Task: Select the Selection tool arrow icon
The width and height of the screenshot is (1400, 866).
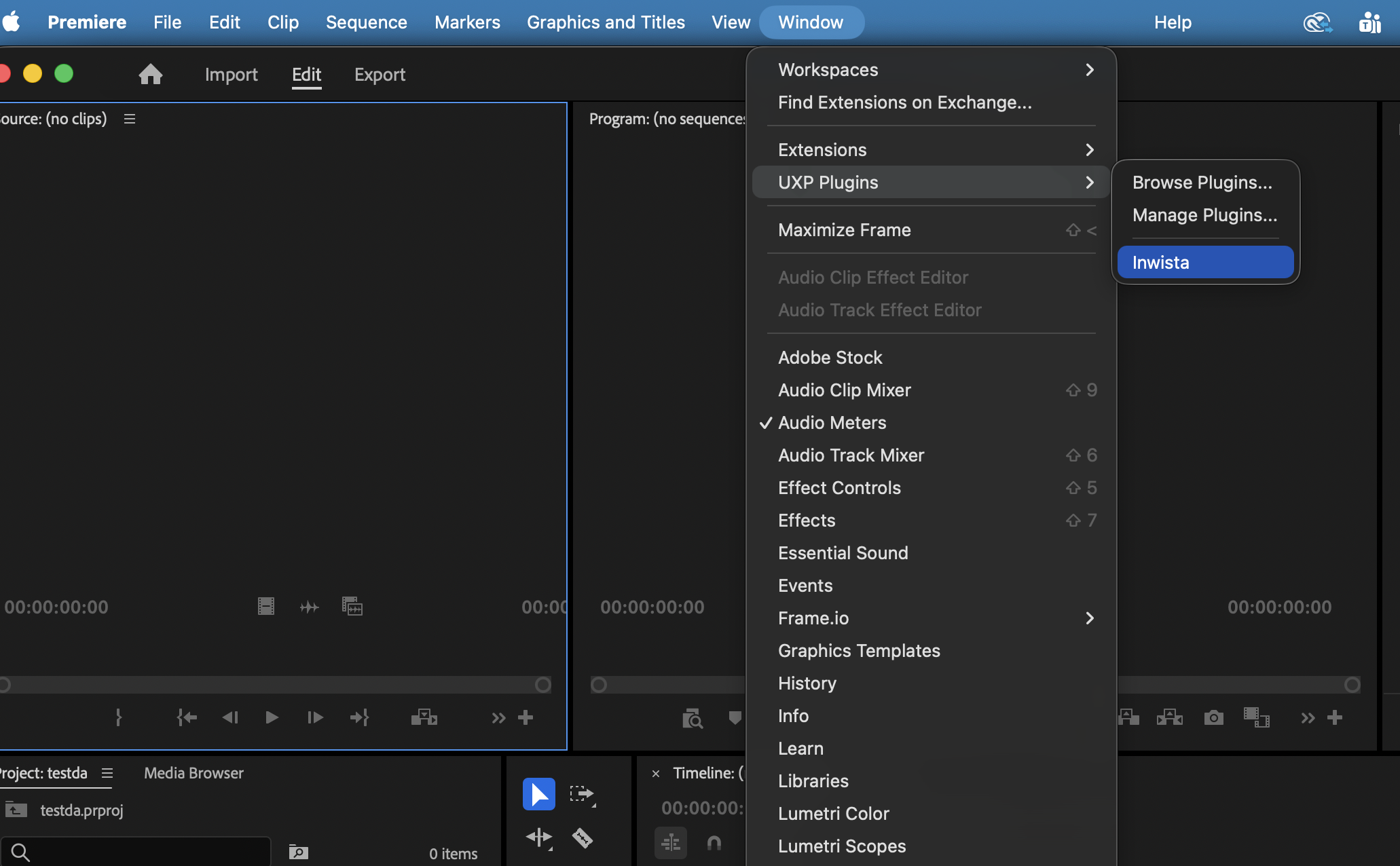Action: [x=539, y=794]
